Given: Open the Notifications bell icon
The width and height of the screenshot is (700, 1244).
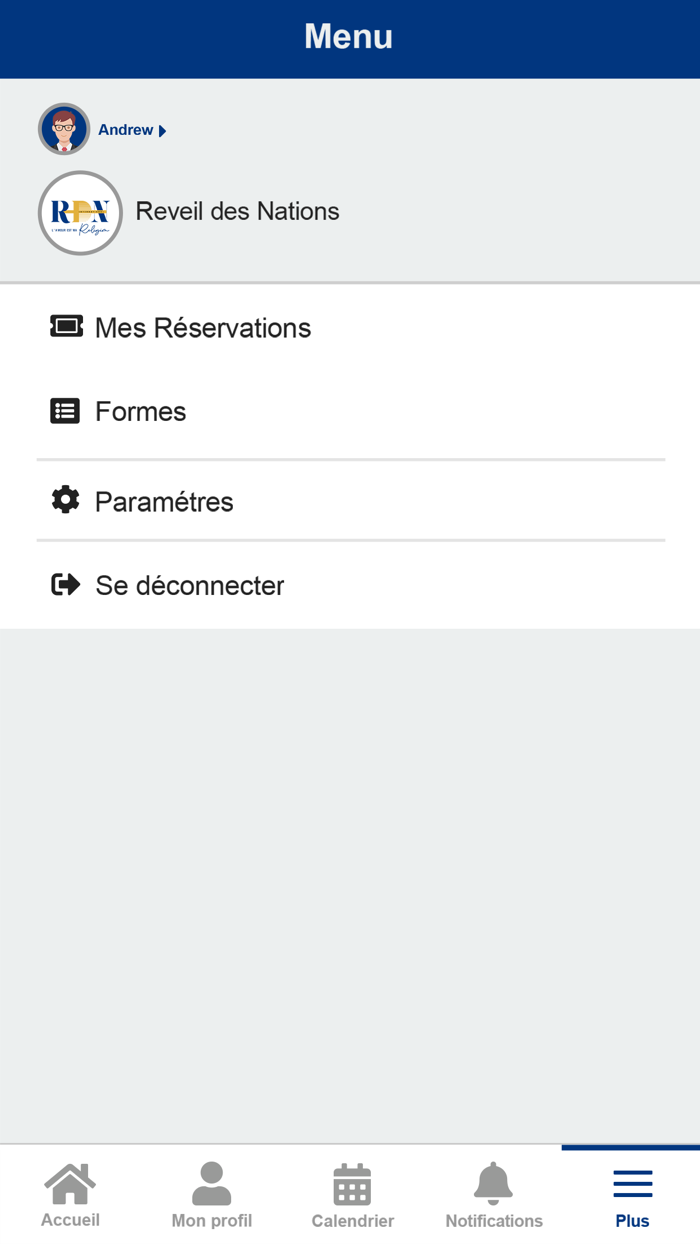Looking at the screenshot, I should tap(493, 1185).
